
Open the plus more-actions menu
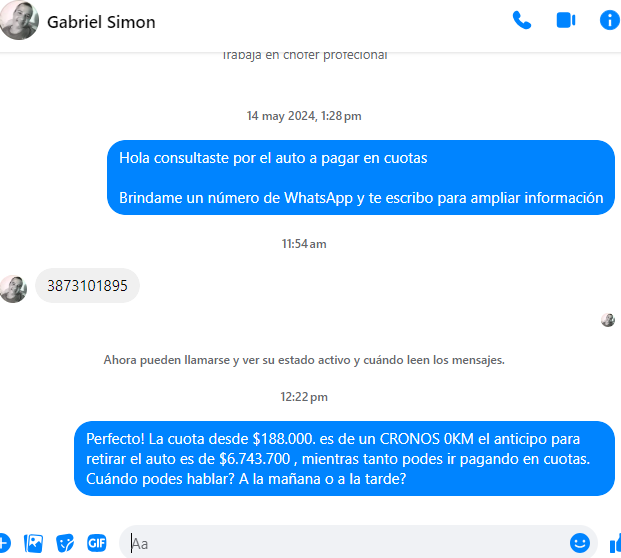tap(4, 543)
